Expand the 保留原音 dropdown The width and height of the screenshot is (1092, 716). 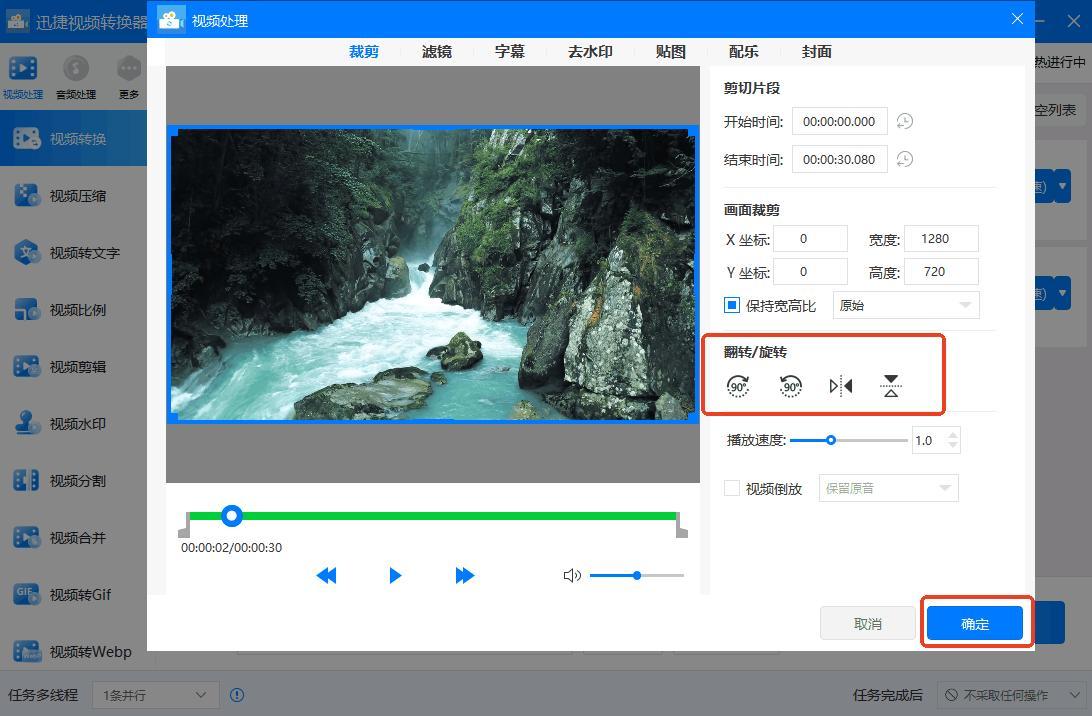(888, 488)
